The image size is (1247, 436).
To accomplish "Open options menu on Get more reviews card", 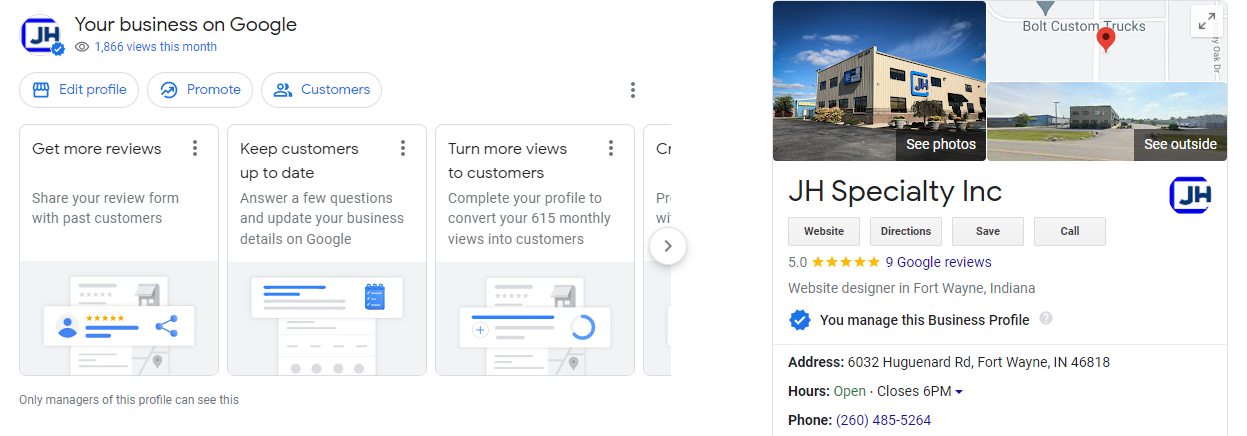I will click(195, 149).
